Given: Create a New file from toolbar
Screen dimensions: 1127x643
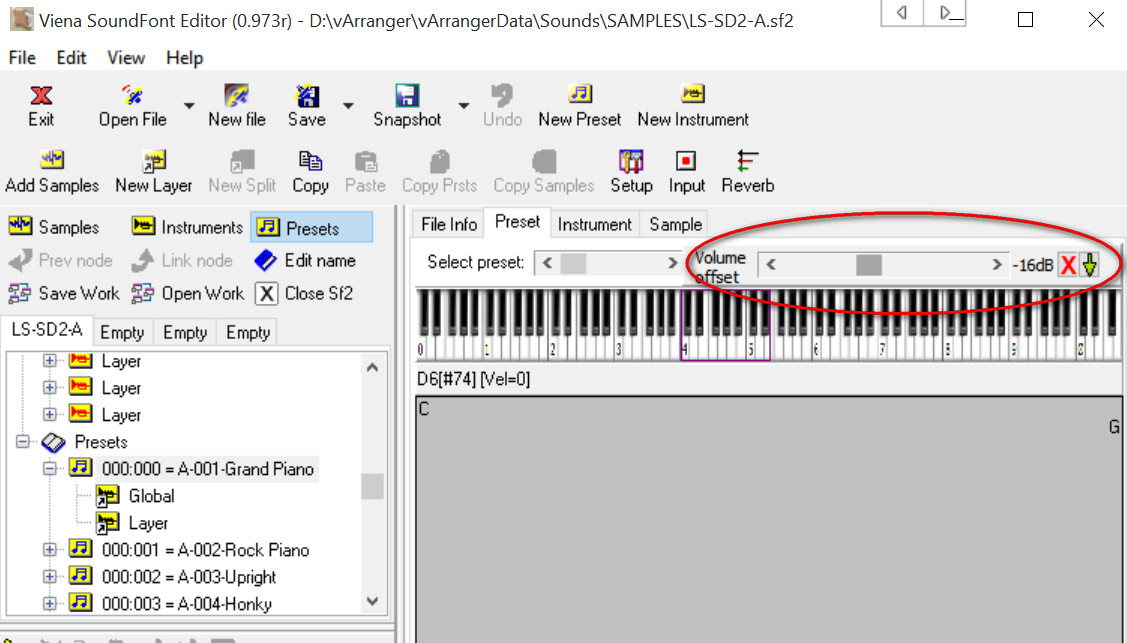Looking at the screenshot, I should click(x=236, y=96).
